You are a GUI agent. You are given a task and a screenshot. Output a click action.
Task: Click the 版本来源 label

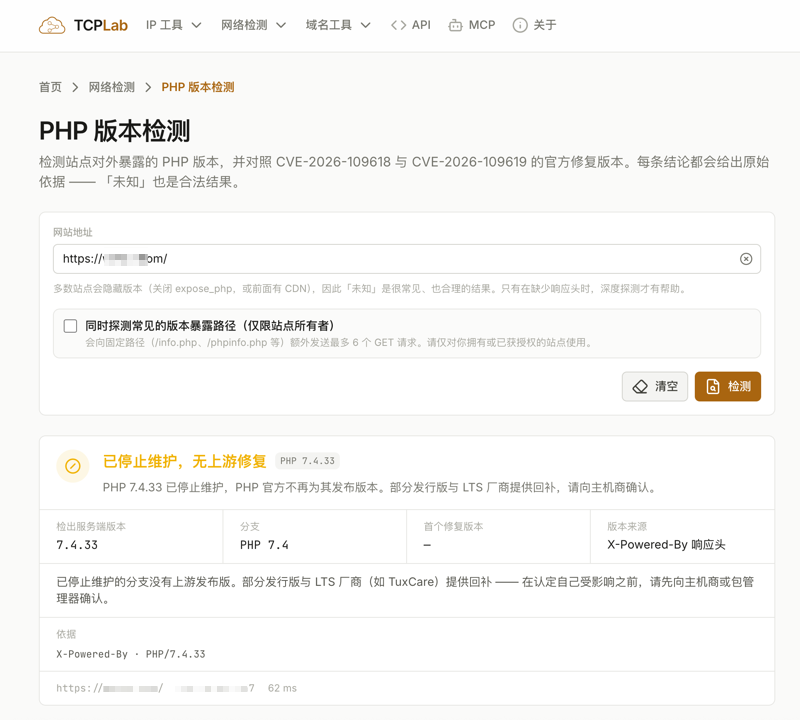pos(627,527)
